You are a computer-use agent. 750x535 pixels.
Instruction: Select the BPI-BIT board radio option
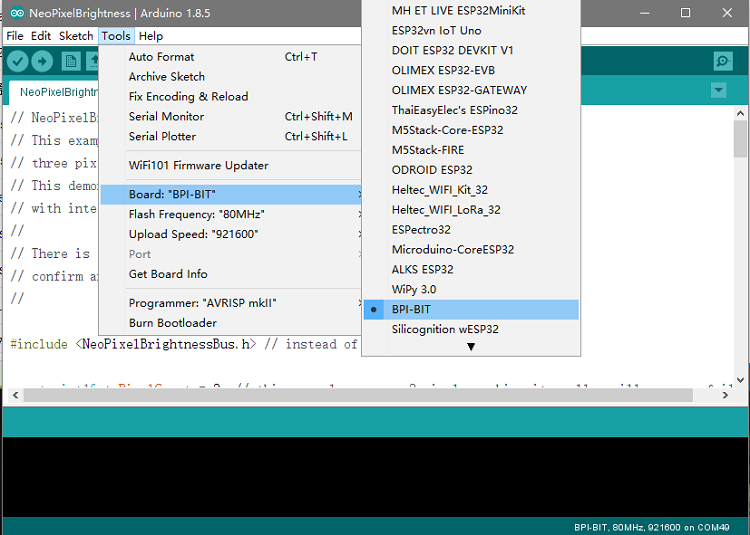click(470, 310)
